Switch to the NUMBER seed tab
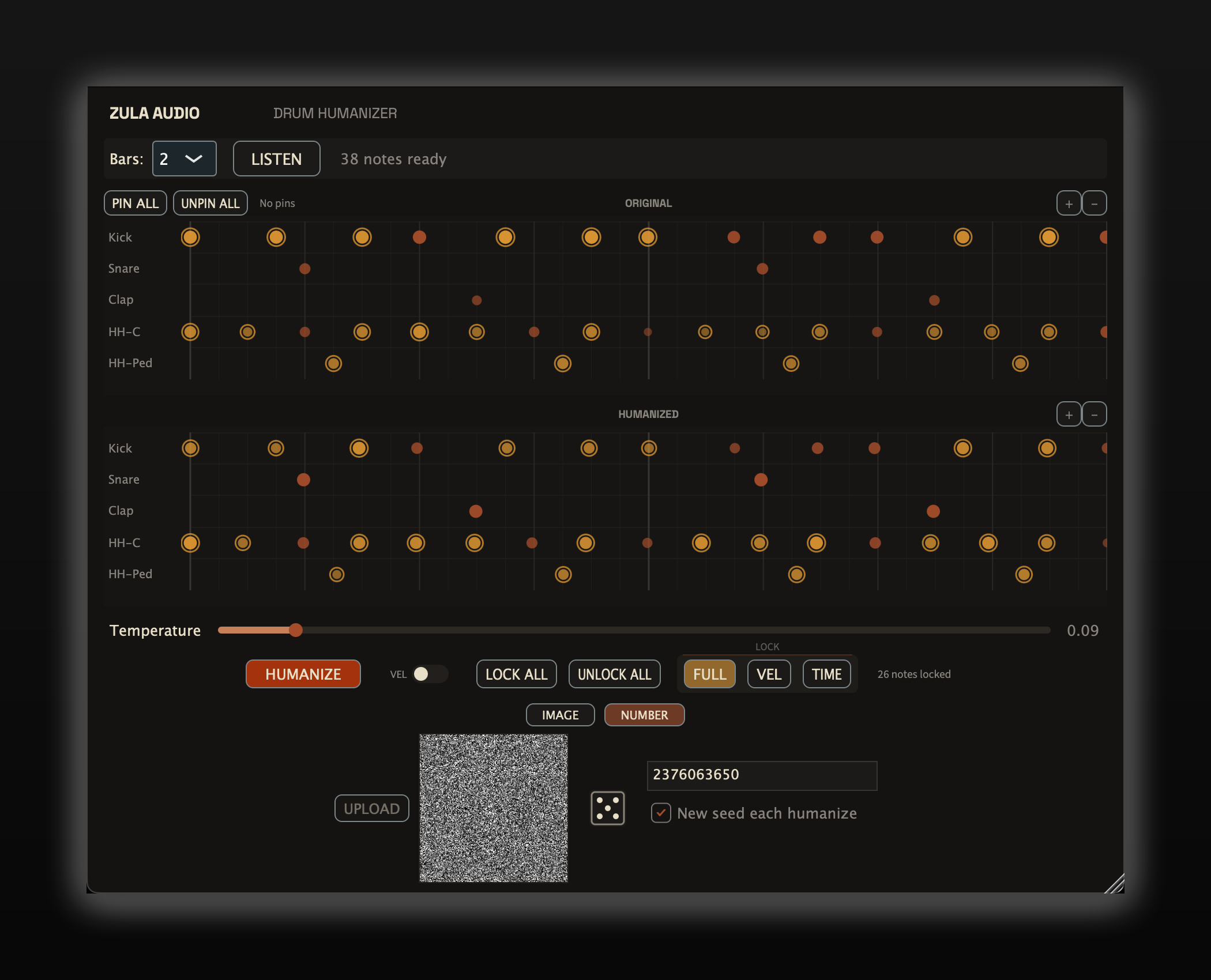 (x=644, y=715)
